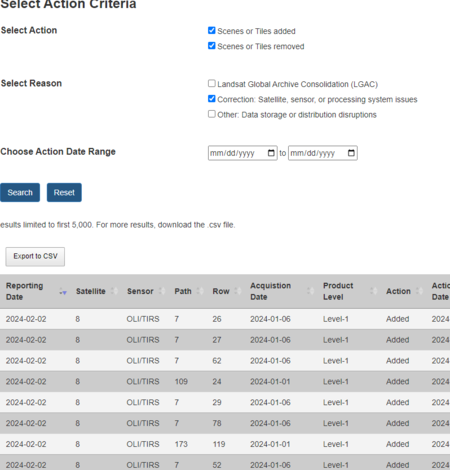Click the Reporting Date column header text
Screen dimensions: 450x470
point(24,291)
